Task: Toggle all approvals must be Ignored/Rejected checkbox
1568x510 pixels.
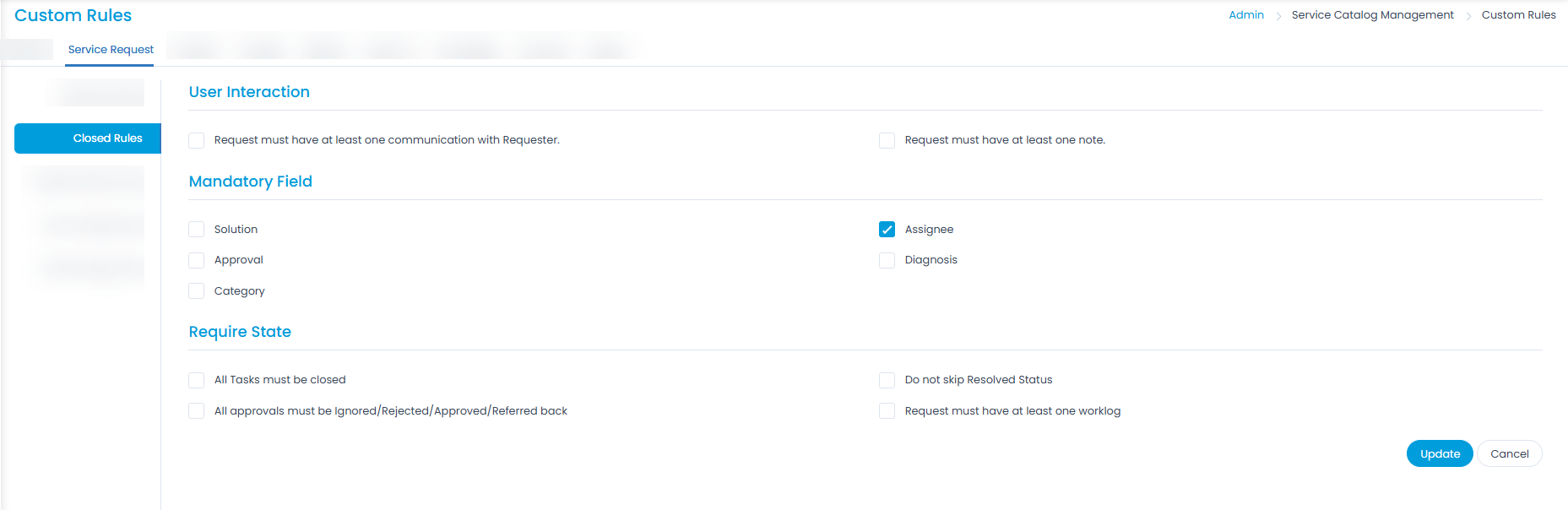Action: 197,411
